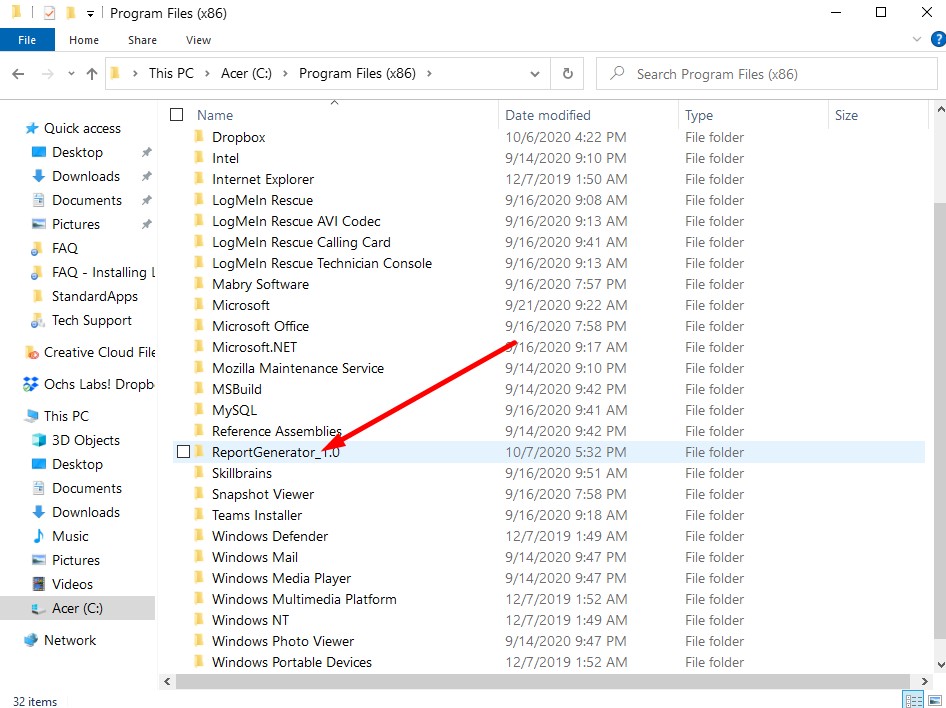
Task: Switch to details view layout icon
Action: click(913, 700)
